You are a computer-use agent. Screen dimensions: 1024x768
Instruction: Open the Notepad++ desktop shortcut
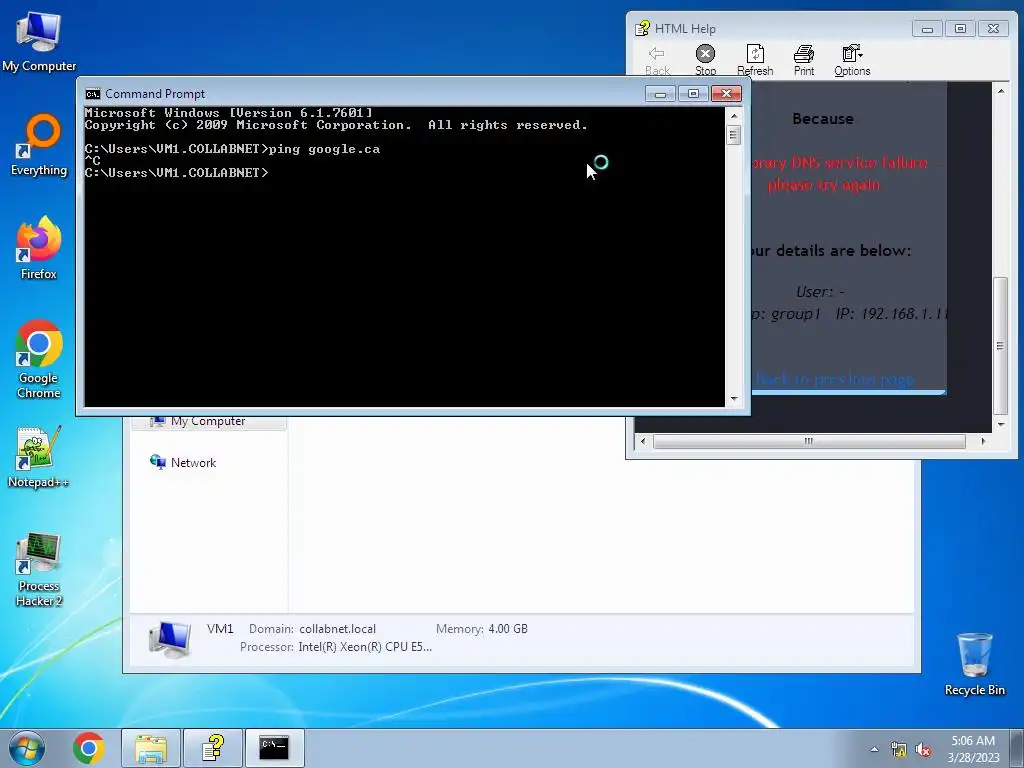pyautogui.click(x=39, y=457)
